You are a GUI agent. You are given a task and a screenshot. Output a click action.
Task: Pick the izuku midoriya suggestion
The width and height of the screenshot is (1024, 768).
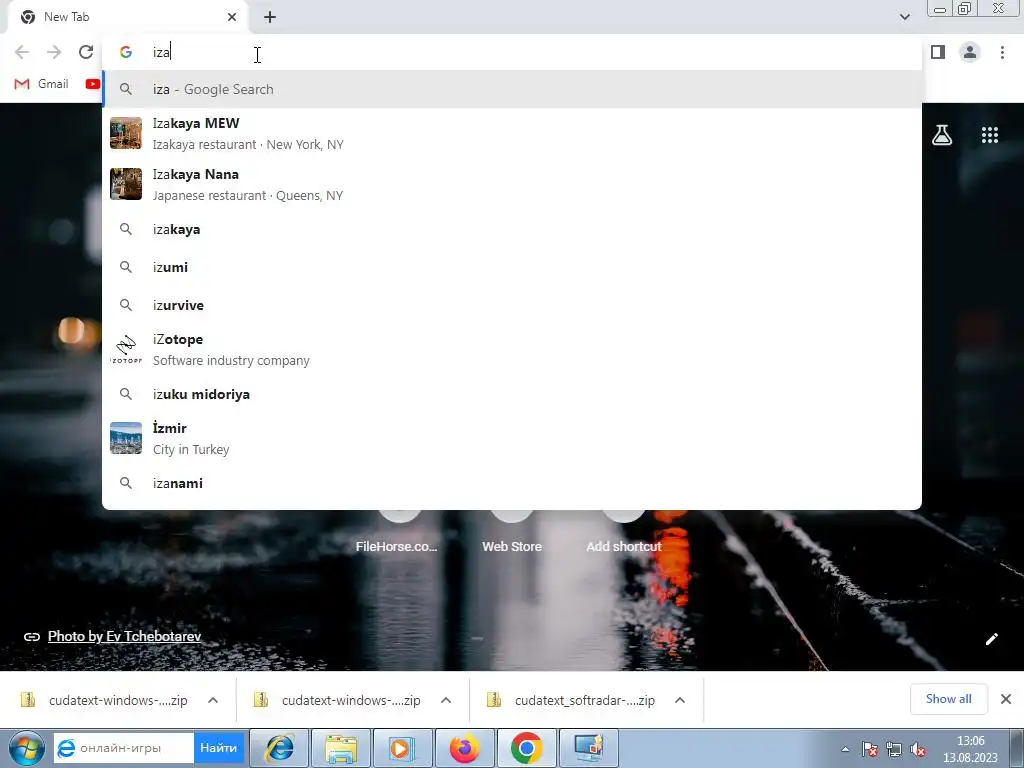click(x=512, y=394)
